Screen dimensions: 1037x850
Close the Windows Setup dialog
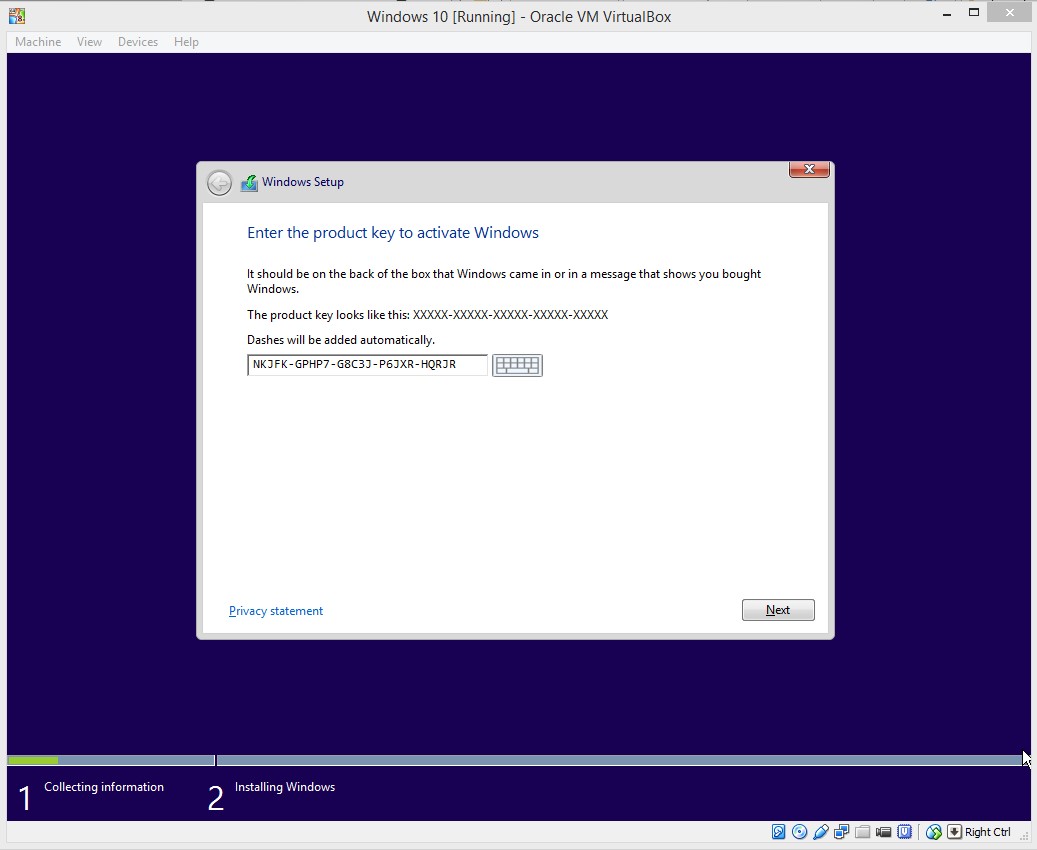(x=809, y=169)
